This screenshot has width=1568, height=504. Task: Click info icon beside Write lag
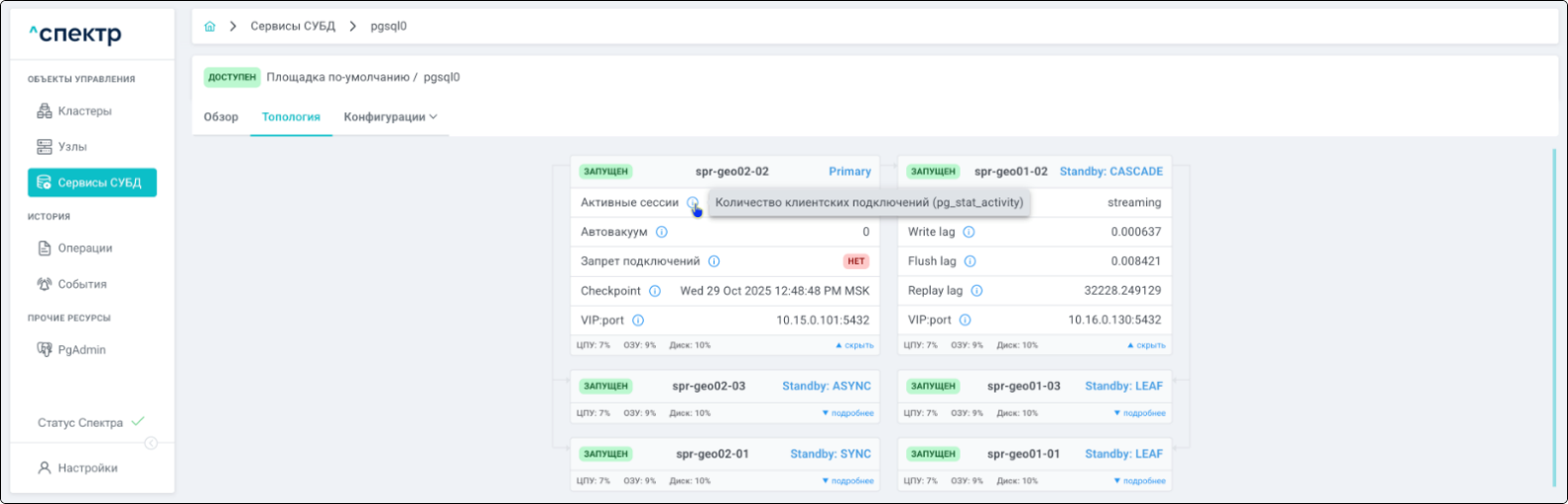coord(969,232)
